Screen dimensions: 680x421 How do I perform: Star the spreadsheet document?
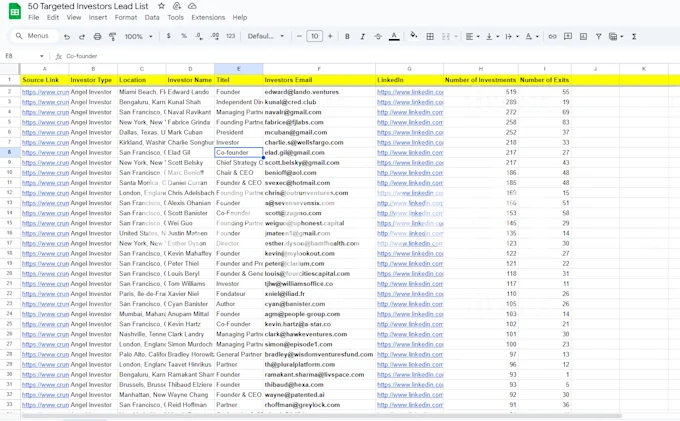161,6
